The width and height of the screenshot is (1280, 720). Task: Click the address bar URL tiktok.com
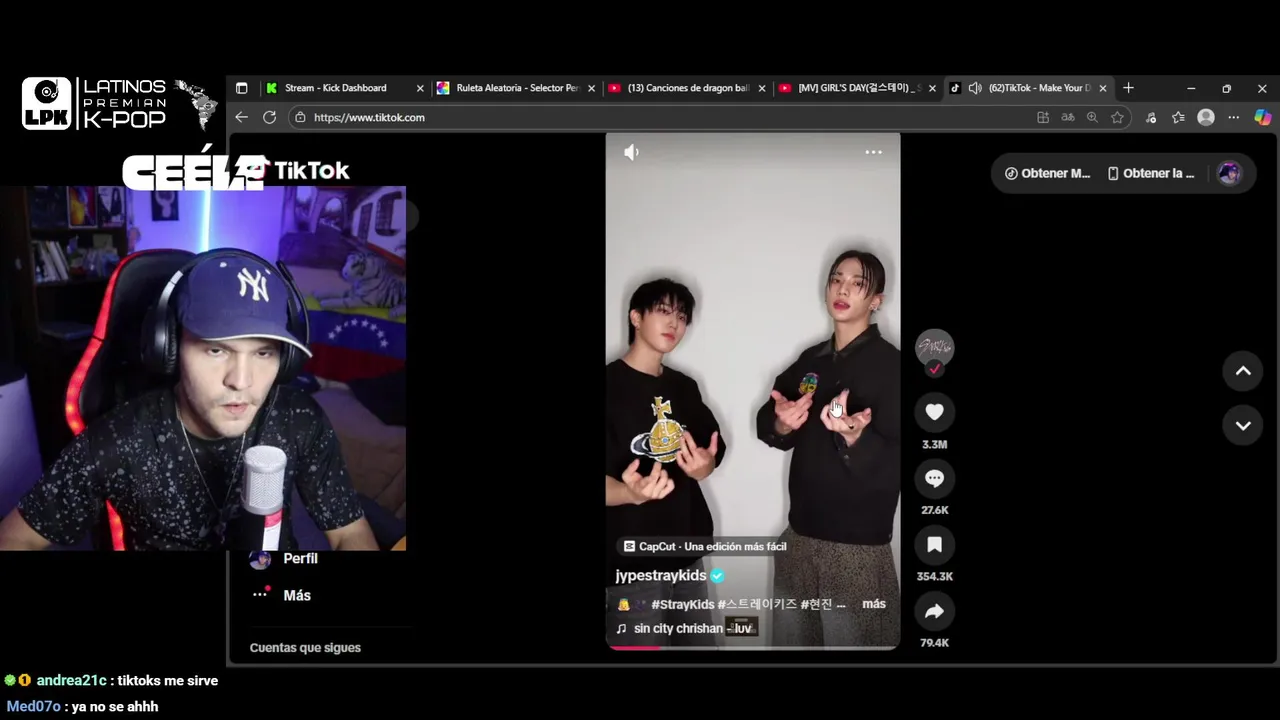pyautogui.click(x=369, y=117)
